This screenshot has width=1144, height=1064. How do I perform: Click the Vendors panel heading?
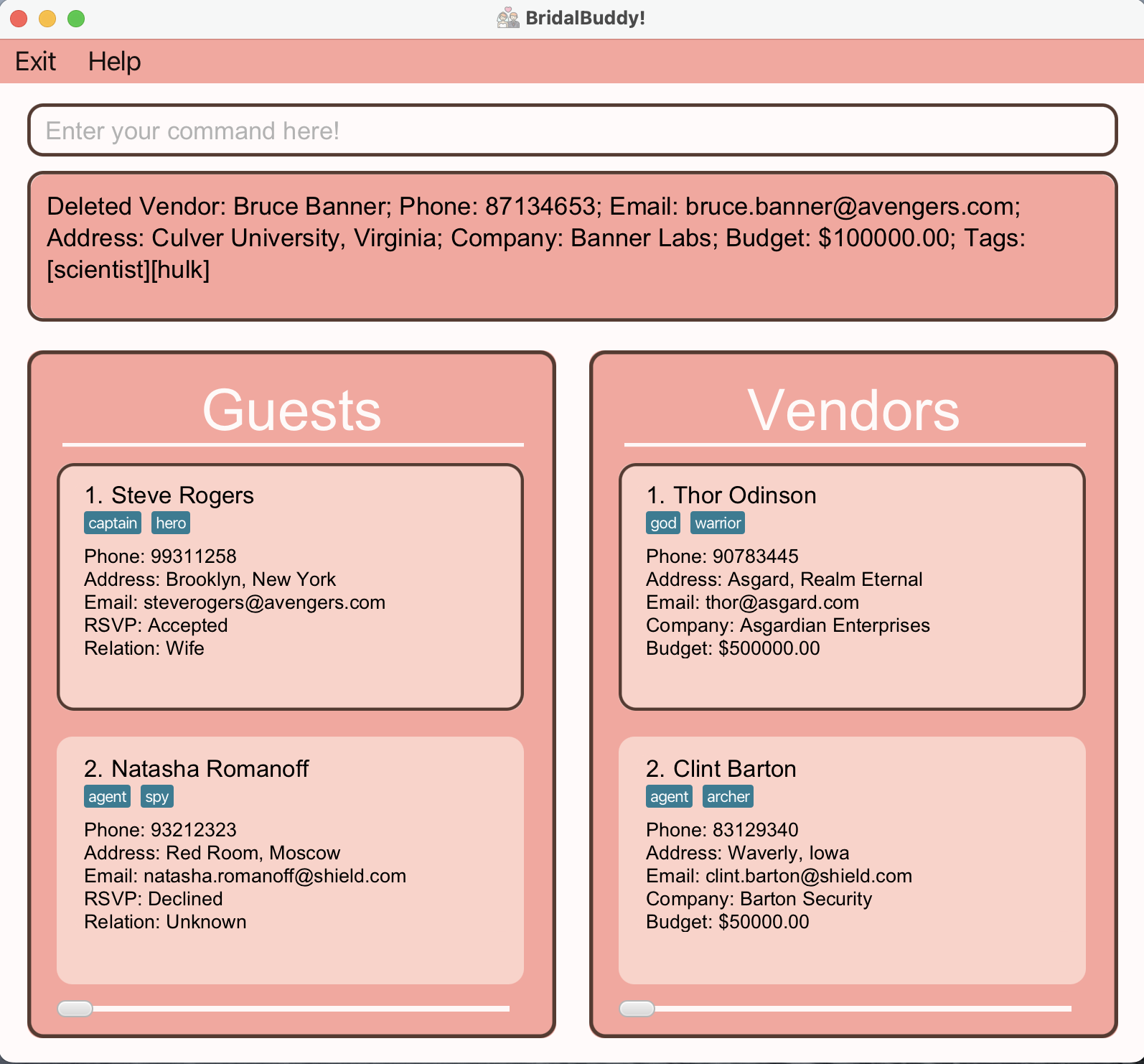(x=853, y=410)
